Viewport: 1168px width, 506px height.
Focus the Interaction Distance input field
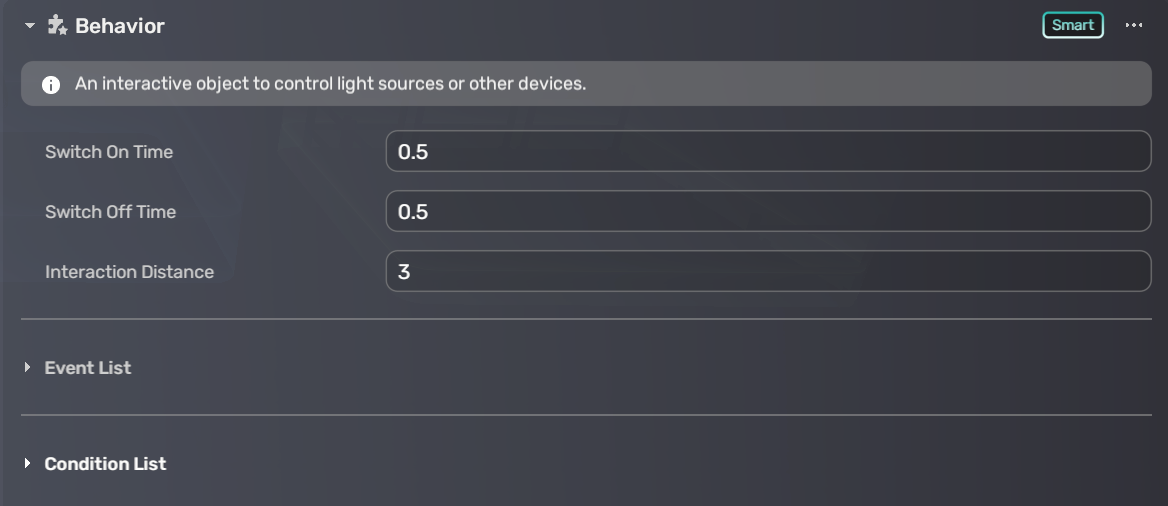pyautogui.click(x=767, y=272)
